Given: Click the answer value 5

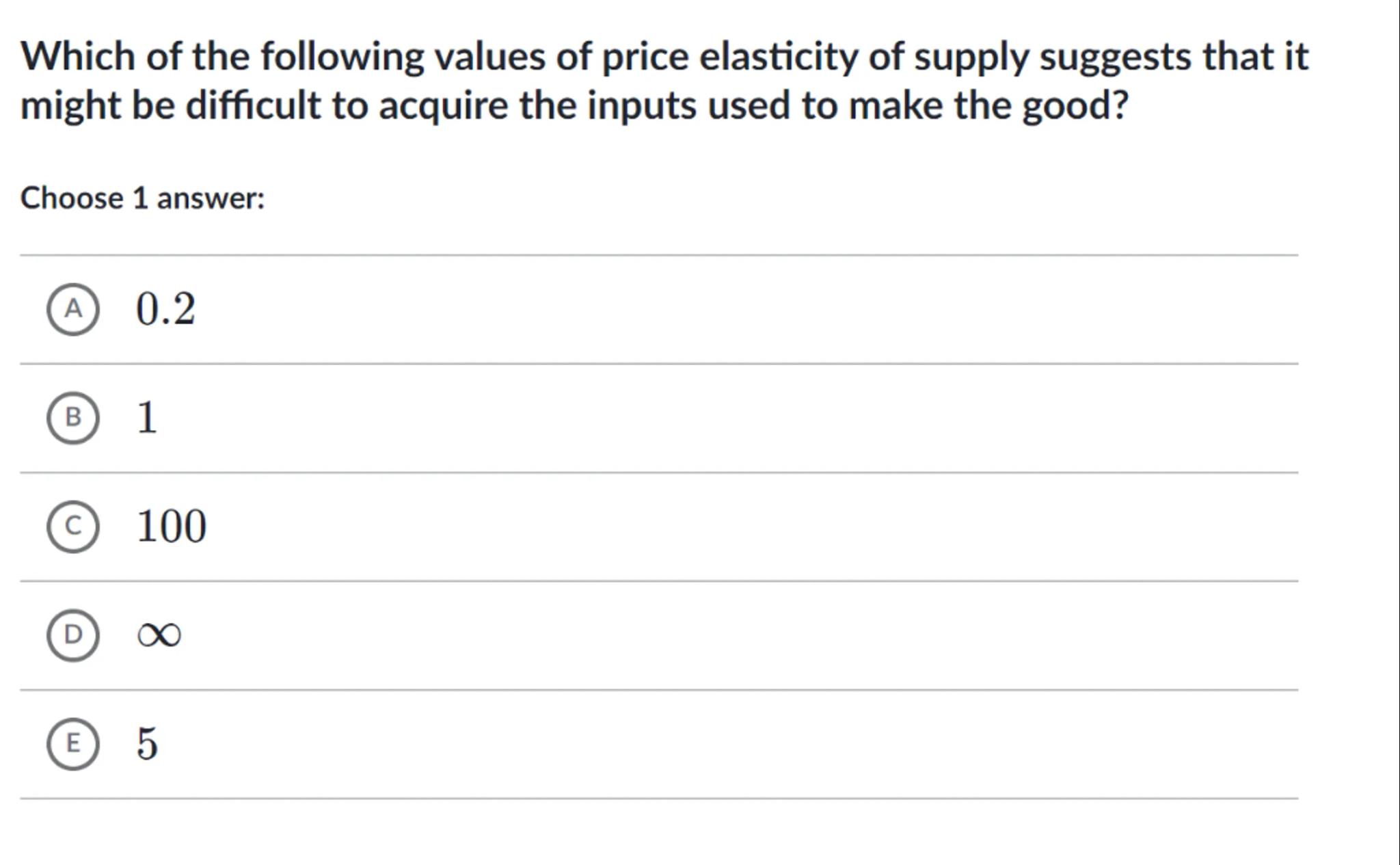Looking at the screenshot, I should pos(147,743).
